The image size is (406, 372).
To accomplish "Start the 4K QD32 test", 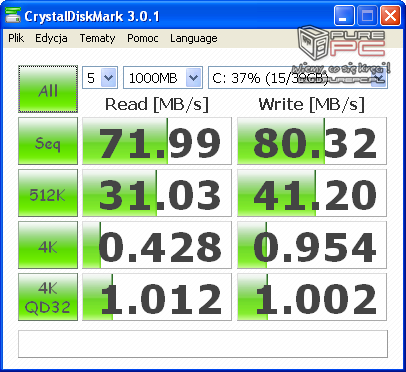I will coord(48,297).
